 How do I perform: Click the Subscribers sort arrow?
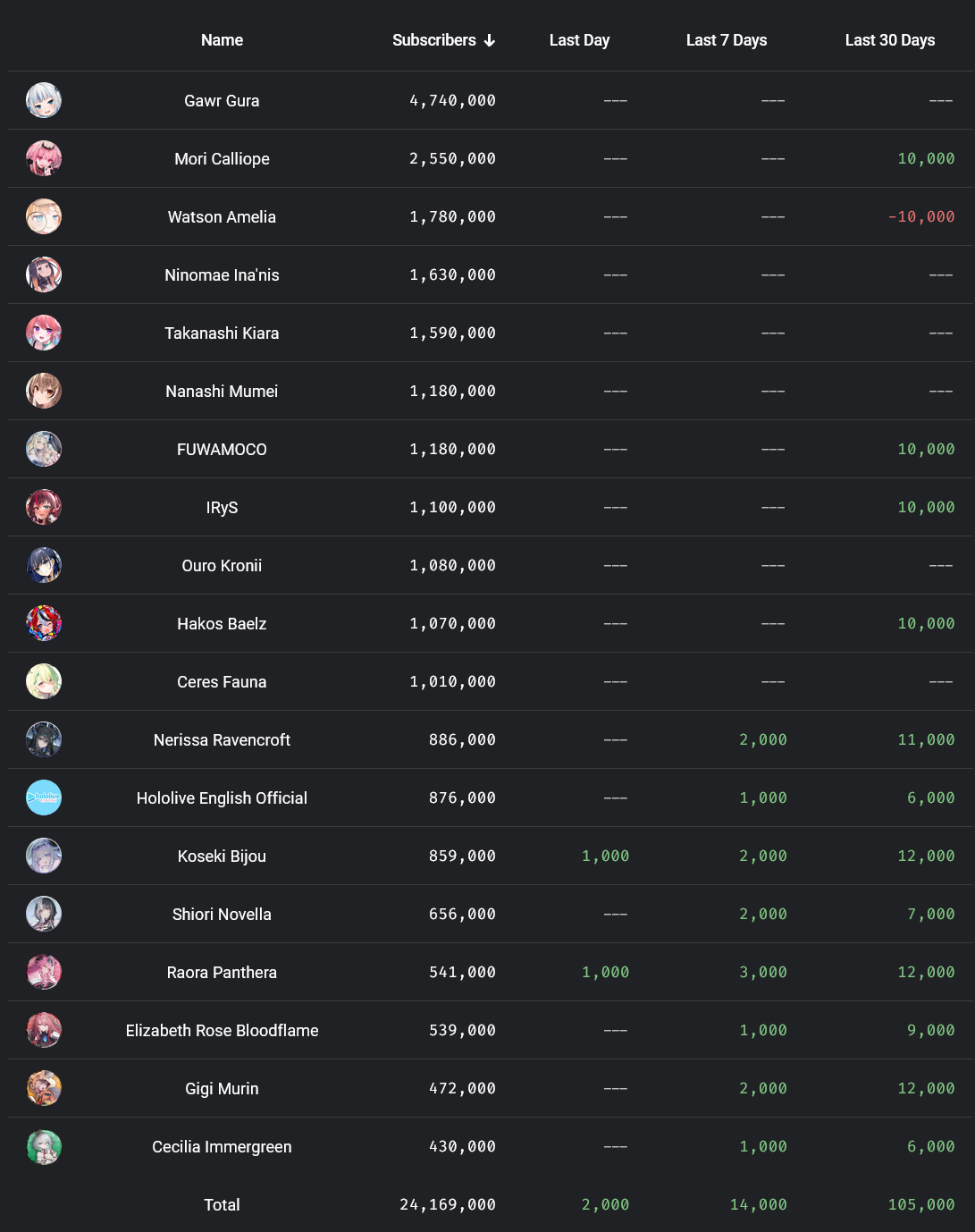pos(490,40)
